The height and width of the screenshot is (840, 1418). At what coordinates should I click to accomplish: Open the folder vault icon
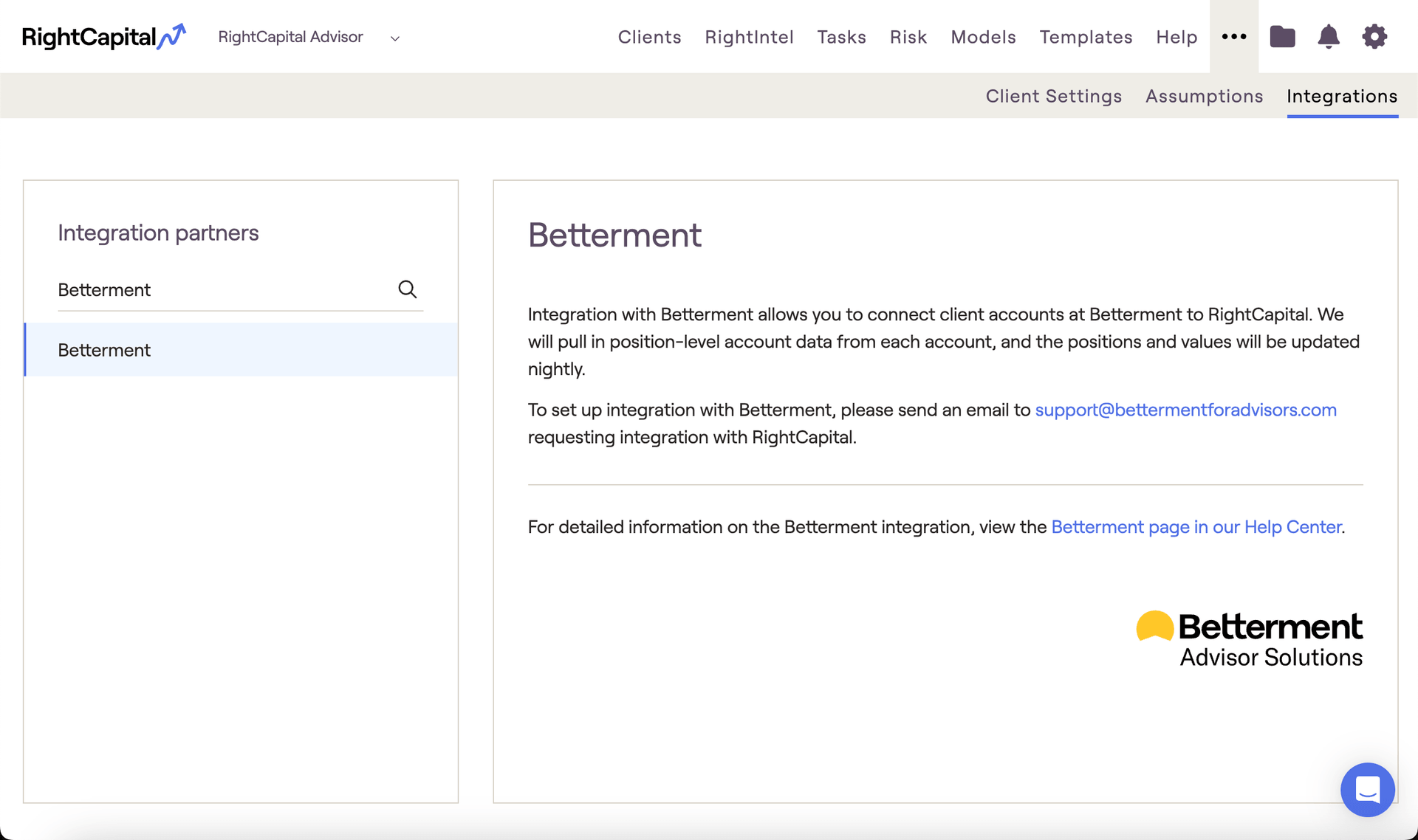[1282, 36]
